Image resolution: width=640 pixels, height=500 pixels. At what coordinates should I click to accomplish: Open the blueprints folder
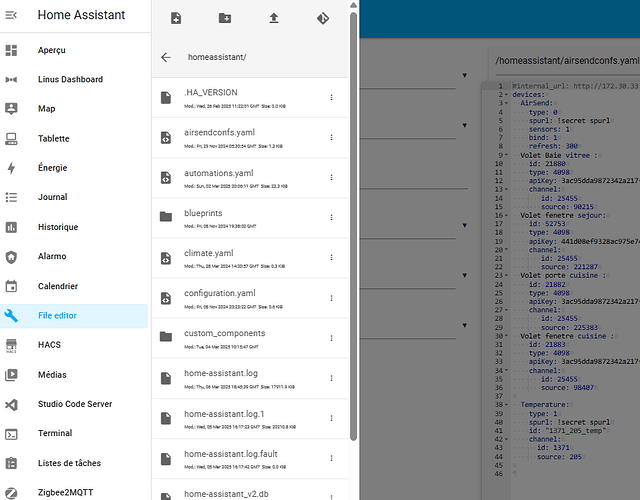250,218
